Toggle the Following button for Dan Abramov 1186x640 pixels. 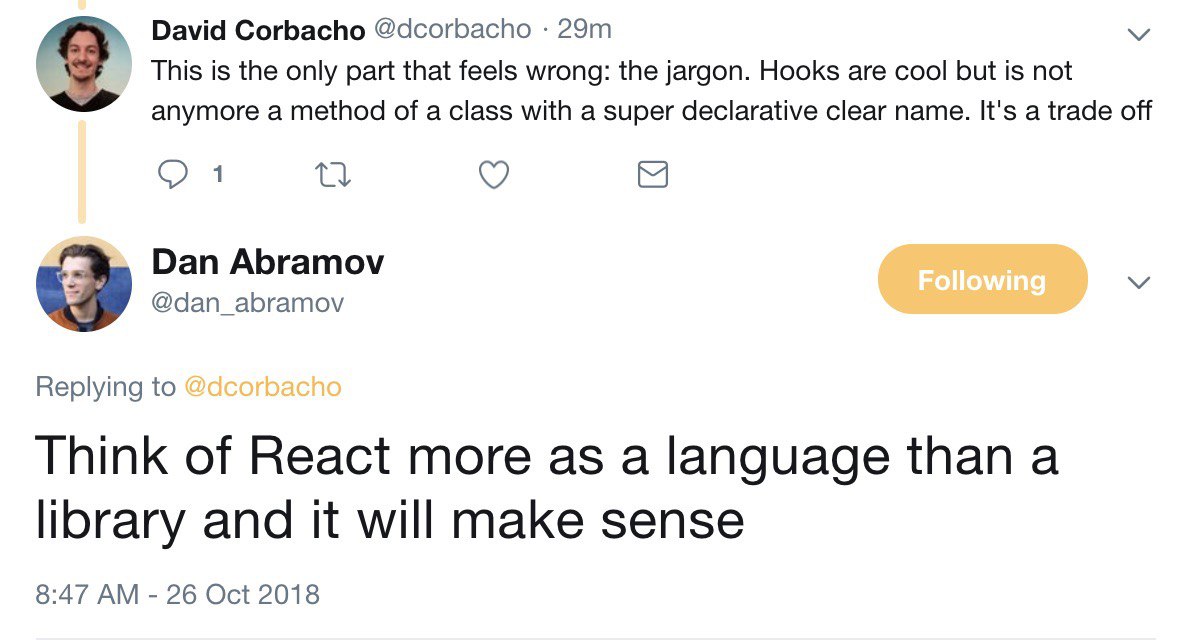(x=981, y=280)
